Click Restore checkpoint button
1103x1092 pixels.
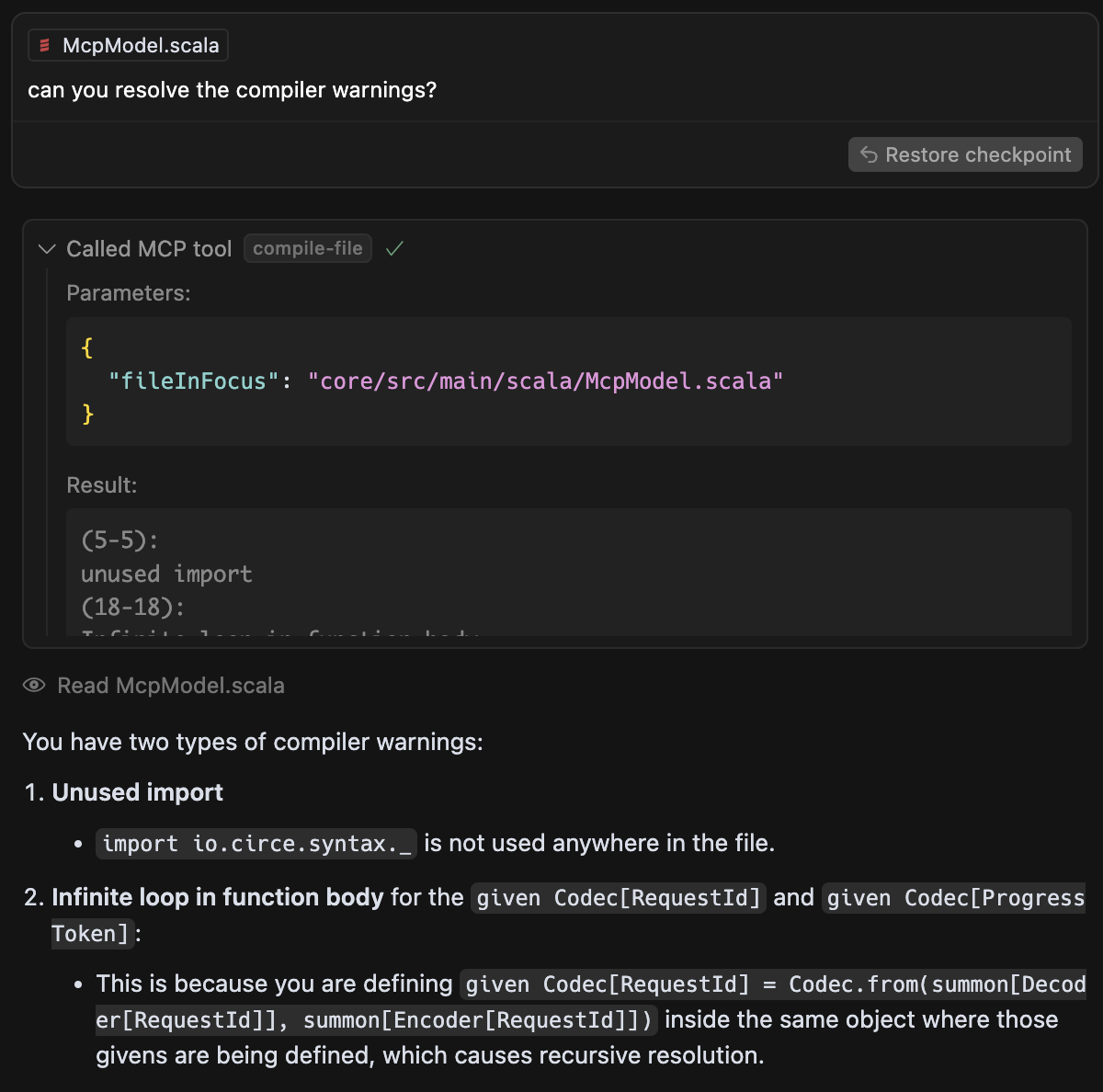coord(965,154)
